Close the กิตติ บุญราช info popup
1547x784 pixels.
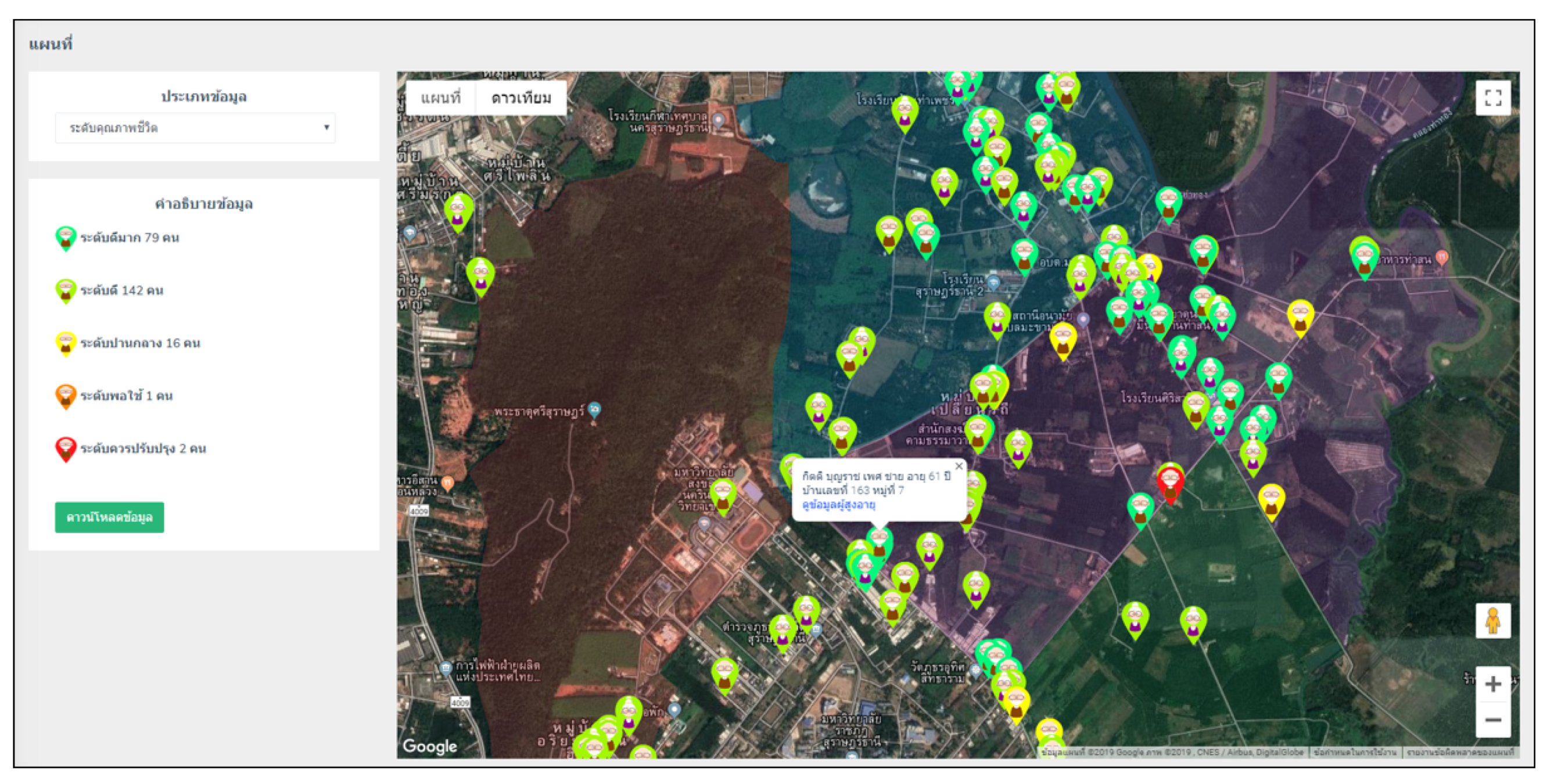pyautogui.click(x=959, y=466)
